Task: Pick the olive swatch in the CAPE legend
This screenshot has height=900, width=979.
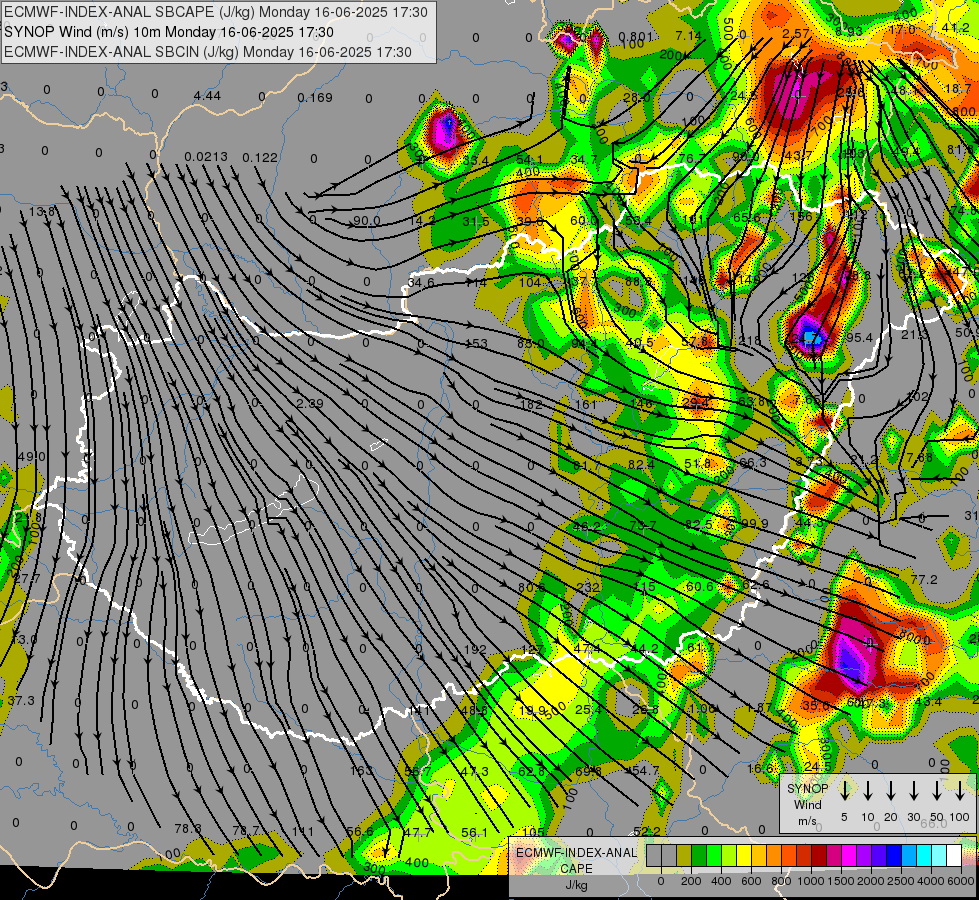Action: pos(684,856)
